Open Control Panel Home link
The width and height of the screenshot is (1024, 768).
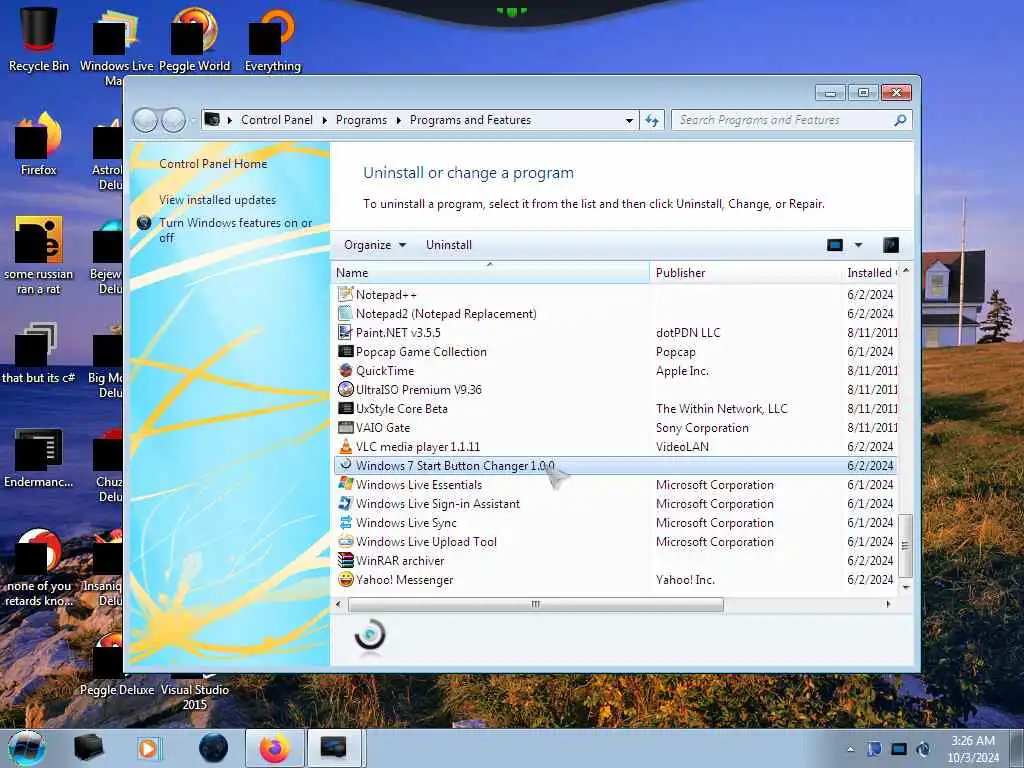coord(213,164)
